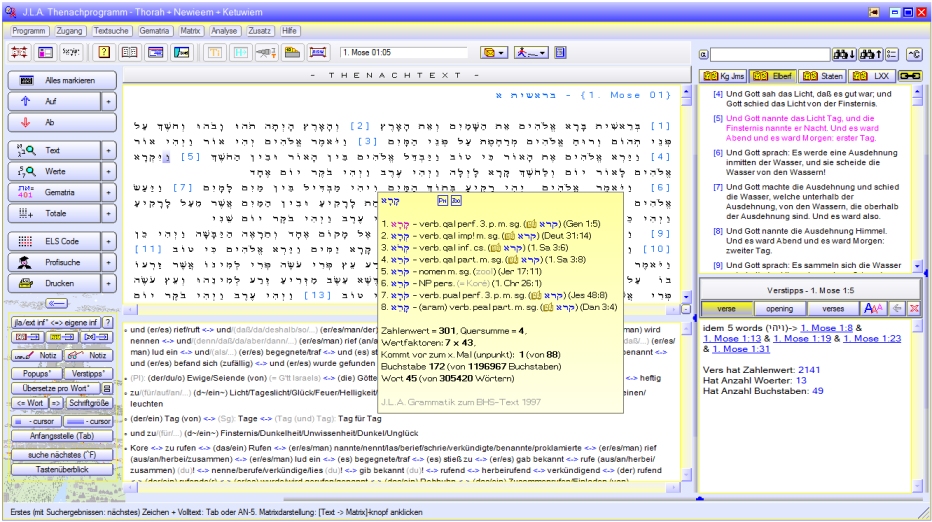Image resolution: width=932 pixels, height=522 pixels.
Task: Toggle Übersetze pro Wort* option
Action: [x=56, y=388]
